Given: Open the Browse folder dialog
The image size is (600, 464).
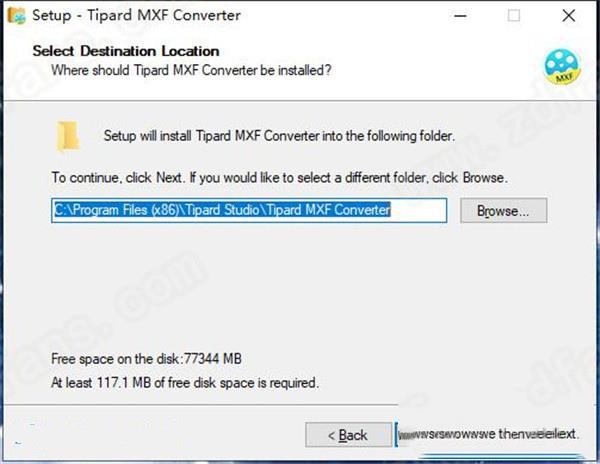Looking at the screenshot, I should [504, 210].
